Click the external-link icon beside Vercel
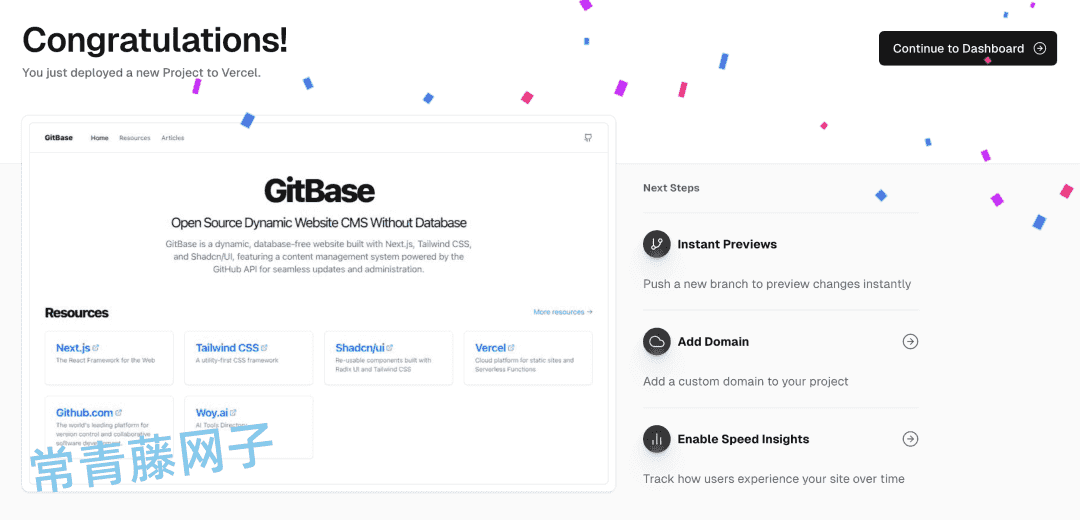Screen dimensions: 1080x520 (x=512, y=348)
